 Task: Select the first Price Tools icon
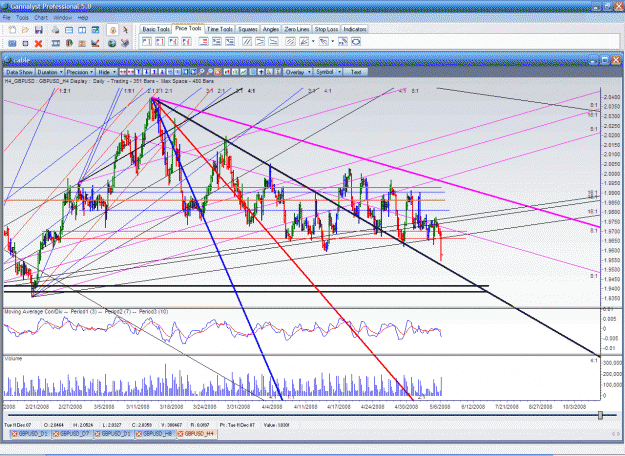[x=147, y=41]
